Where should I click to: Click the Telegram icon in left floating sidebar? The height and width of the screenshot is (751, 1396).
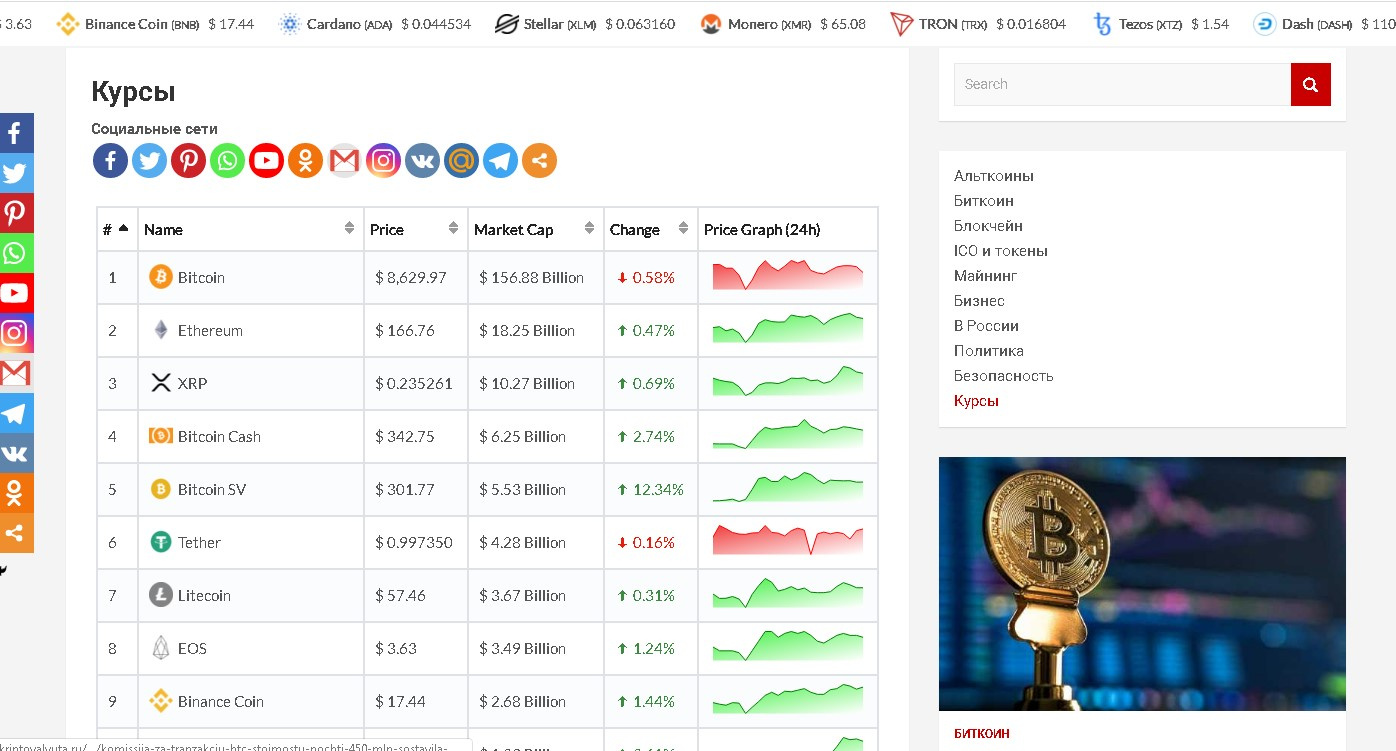pos(16,413)
